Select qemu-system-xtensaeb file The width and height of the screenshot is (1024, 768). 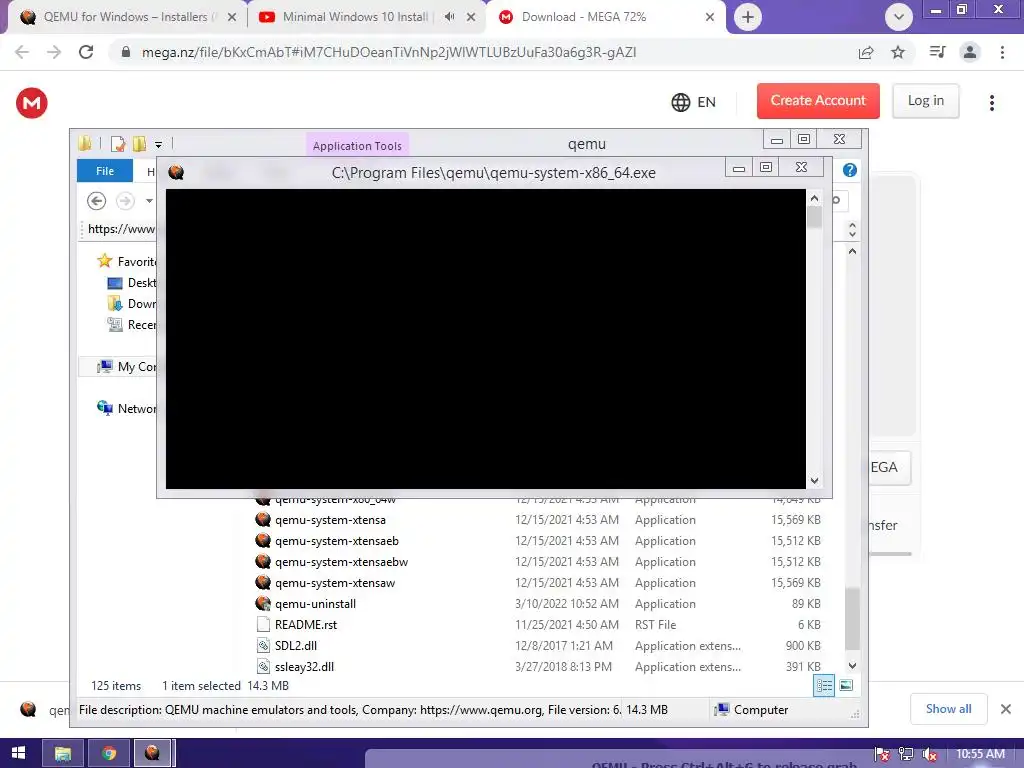coord(336,541)
